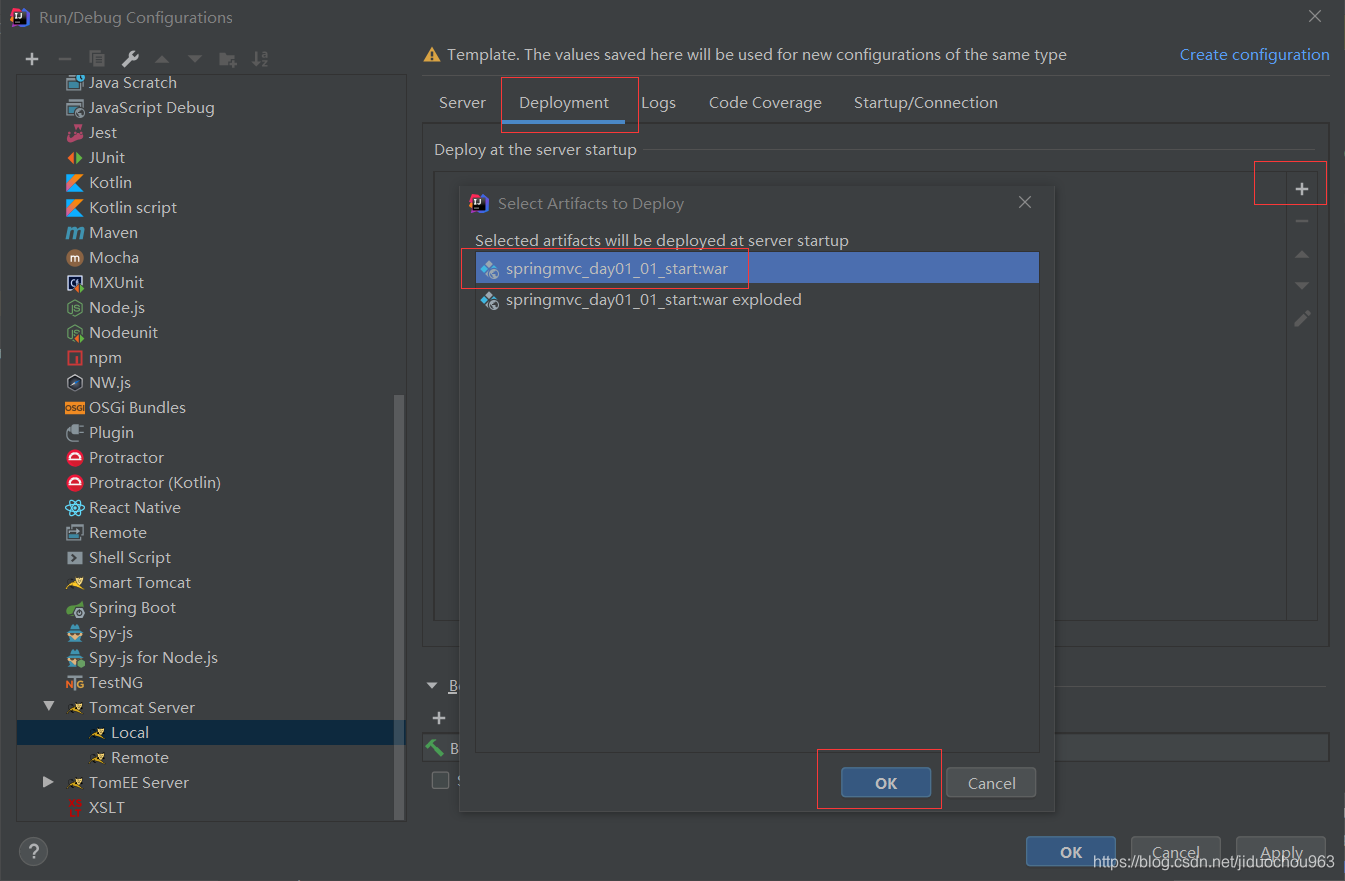Copy configuration using the toolbar icon
1345x881 pixels.
point(97,59)
